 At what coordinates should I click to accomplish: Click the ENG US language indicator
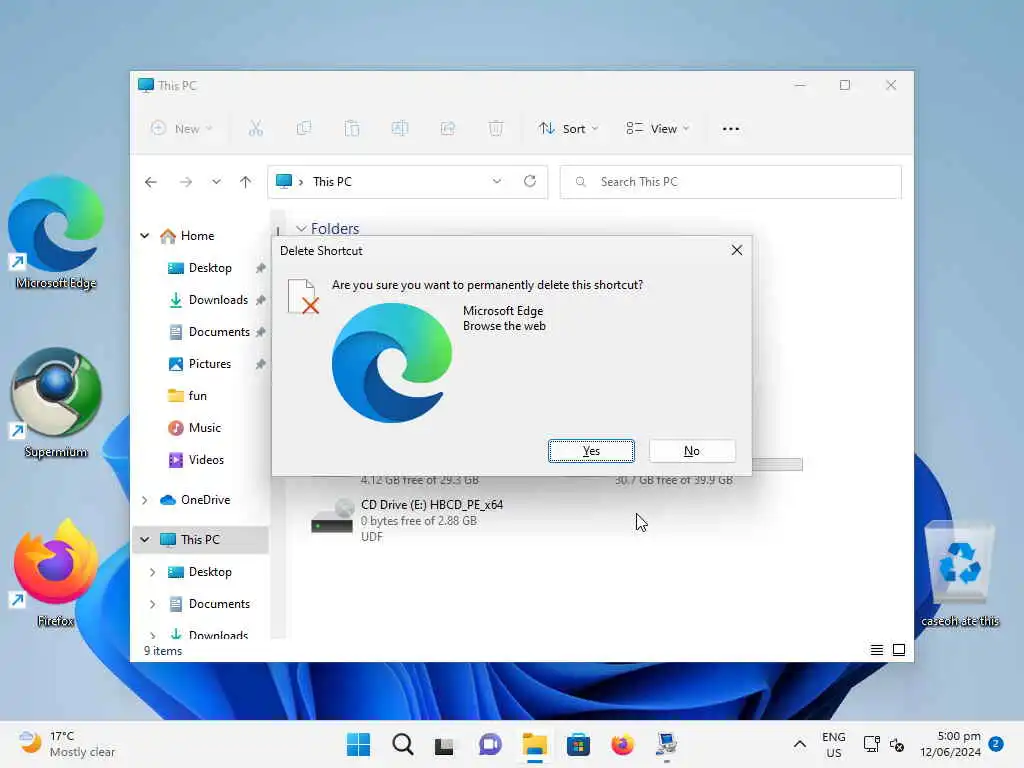(834, 744)
